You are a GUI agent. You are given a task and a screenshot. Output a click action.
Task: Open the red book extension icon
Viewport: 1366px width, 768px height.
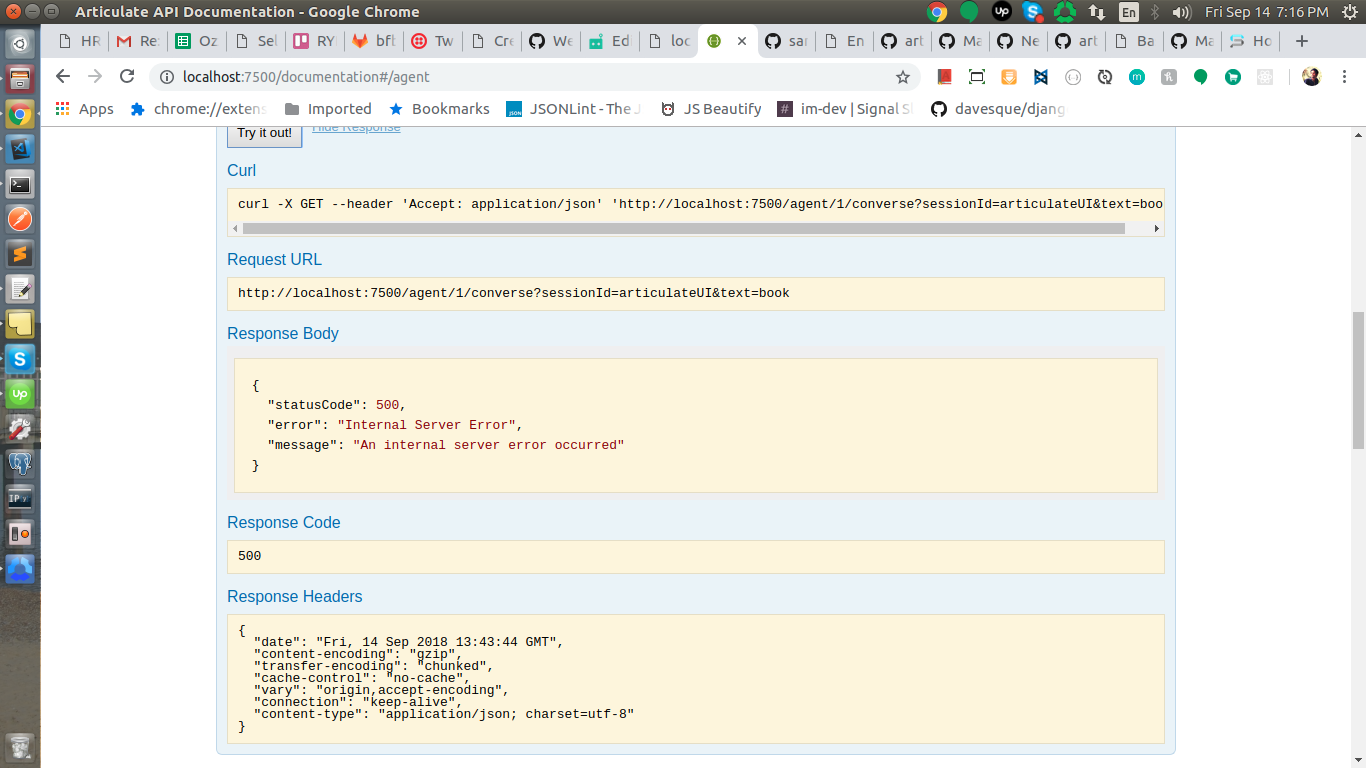(x=945, y=77)
